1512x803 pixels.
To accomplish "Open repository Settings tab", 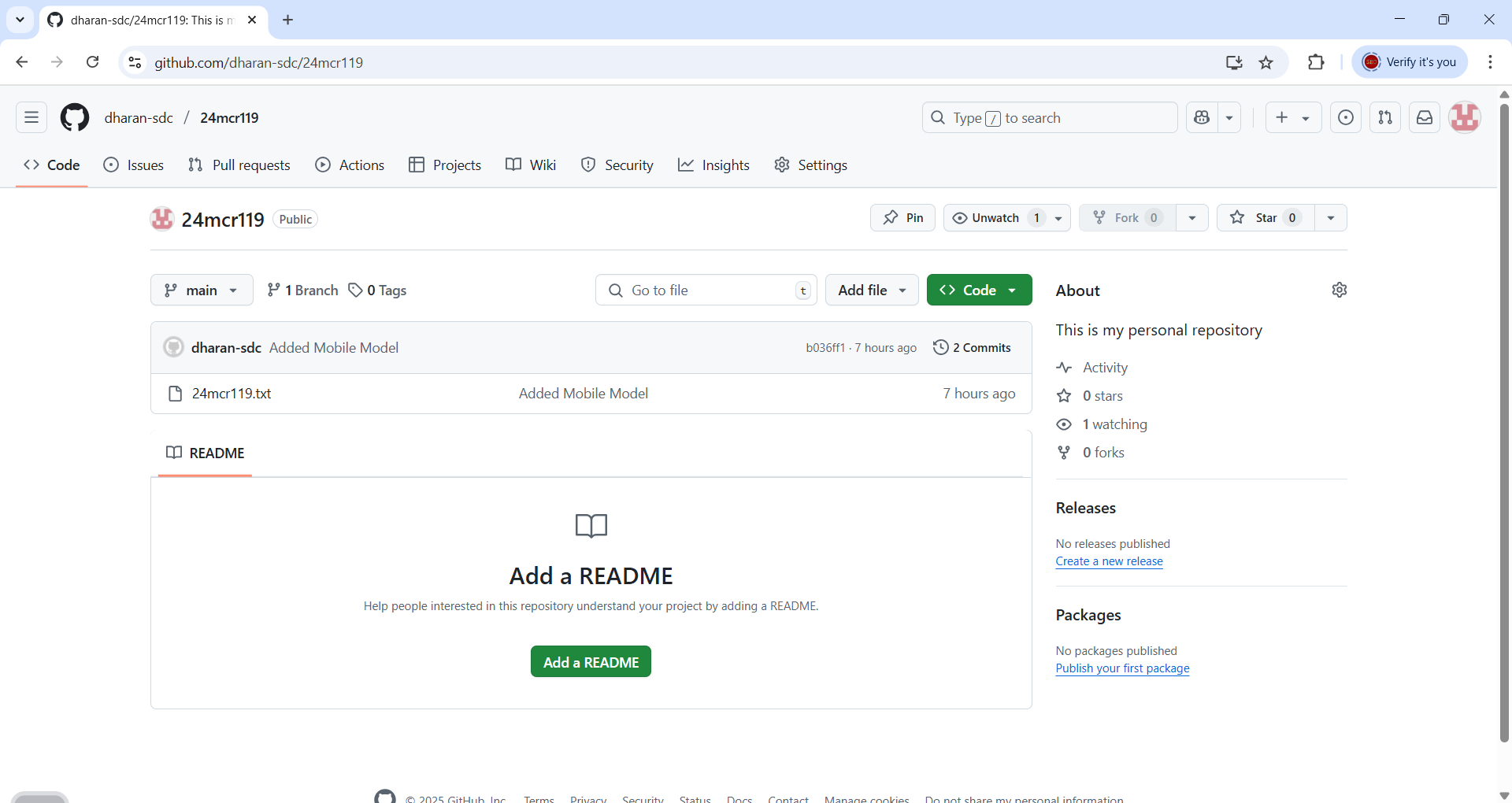I will (810, 165).
